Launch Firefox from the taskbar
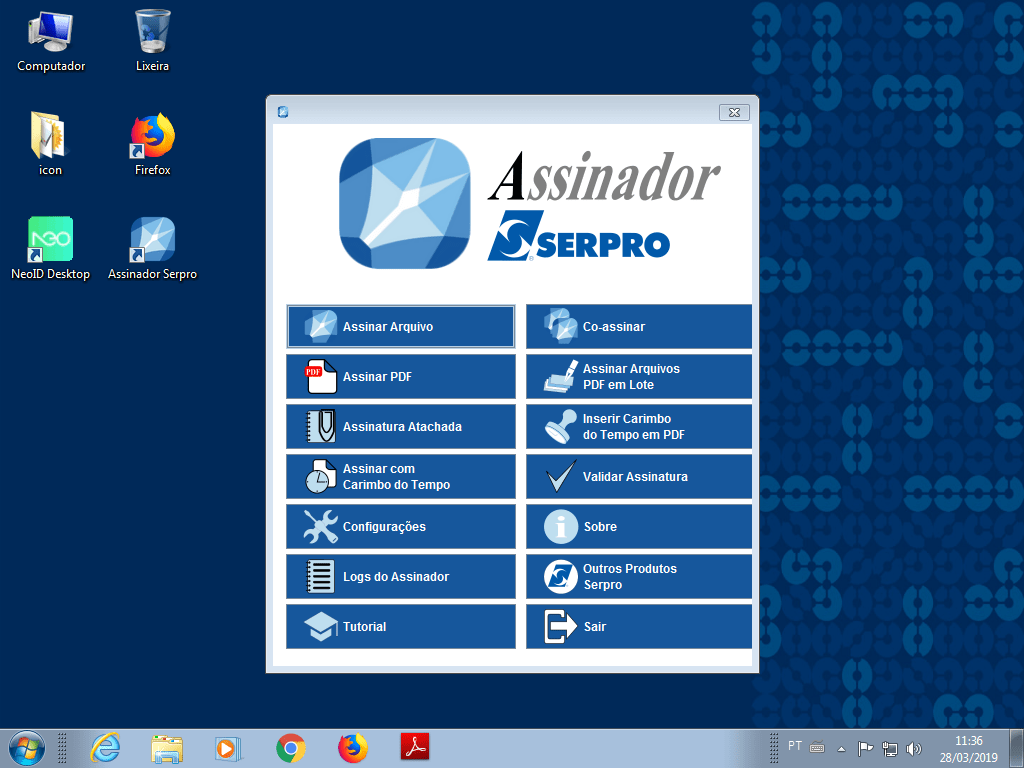This screenshot has width=1024, height=768. (353, 748)
